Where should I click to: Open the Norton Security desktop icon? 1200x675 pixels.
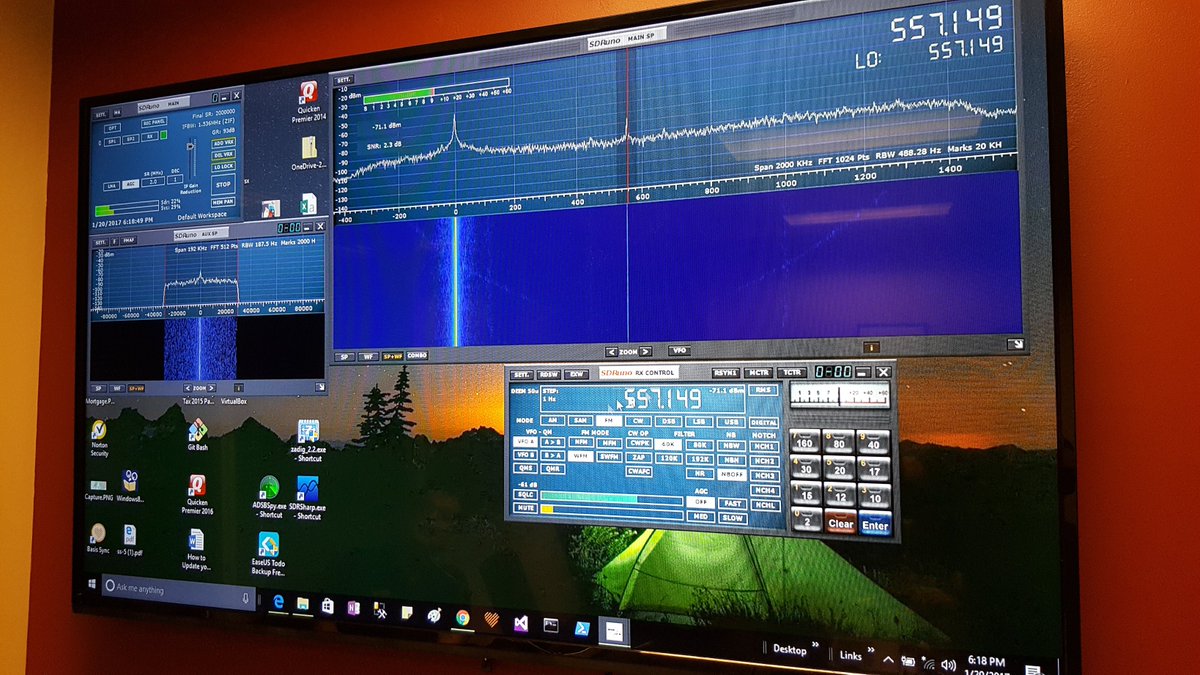100,439
